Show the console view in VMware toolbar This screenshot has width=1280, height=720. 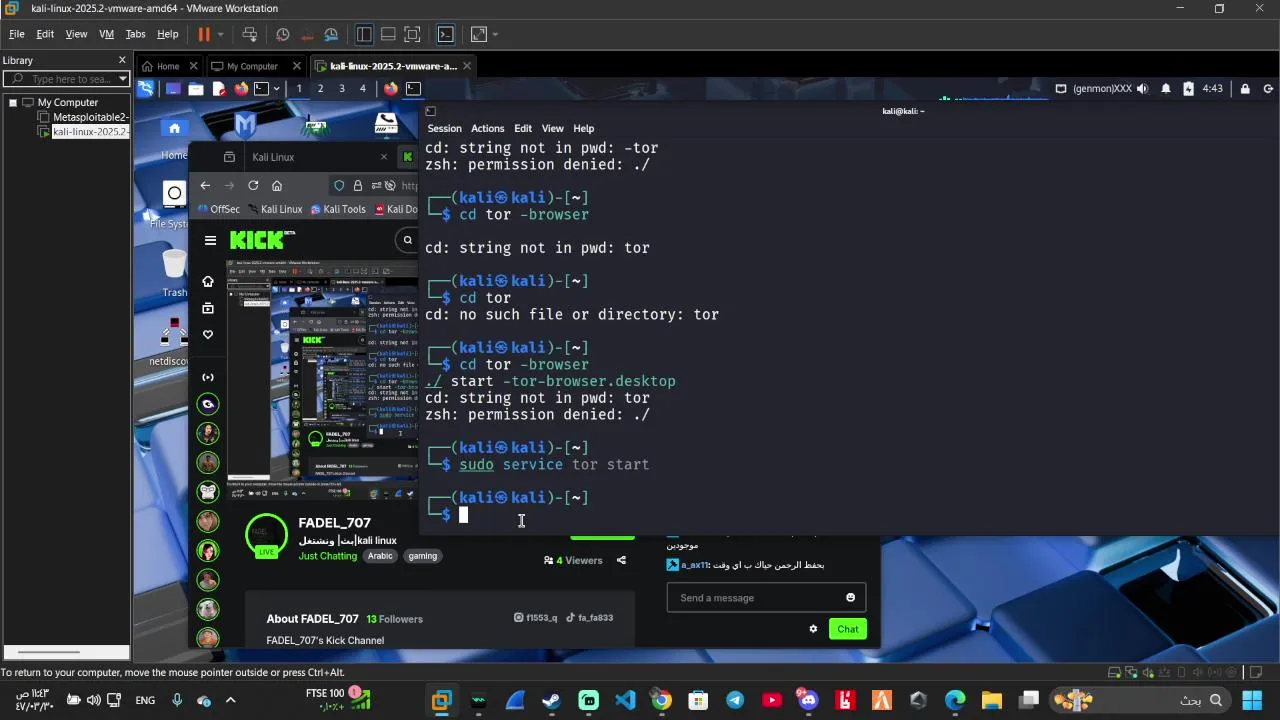[x=446, y=34]
